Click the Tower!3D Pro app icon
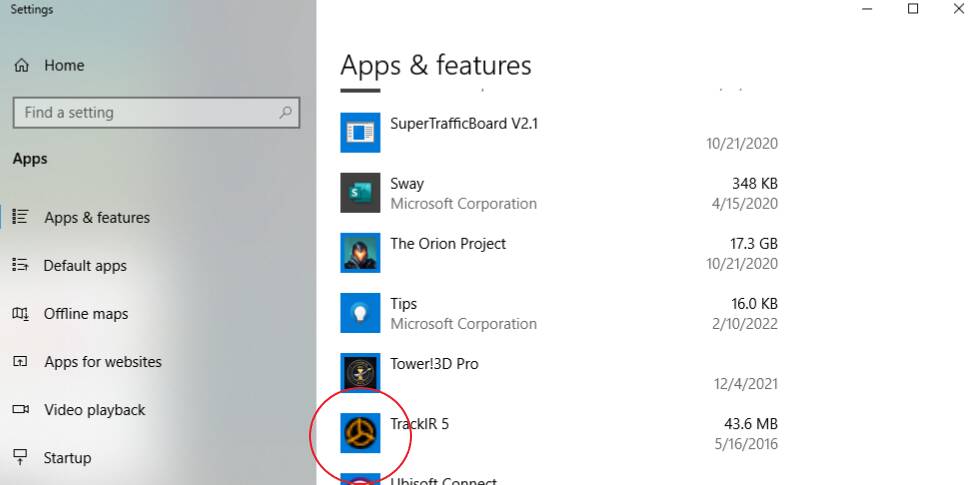This screenshot has height=485, width=978. [x=360, y=372]
